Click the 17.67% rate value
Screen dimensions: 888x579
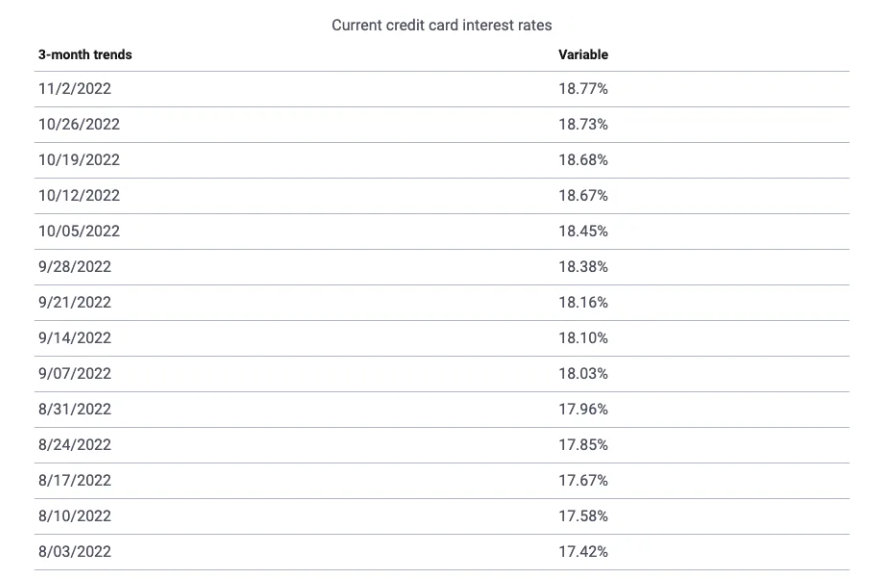click(x=583, y=481)
